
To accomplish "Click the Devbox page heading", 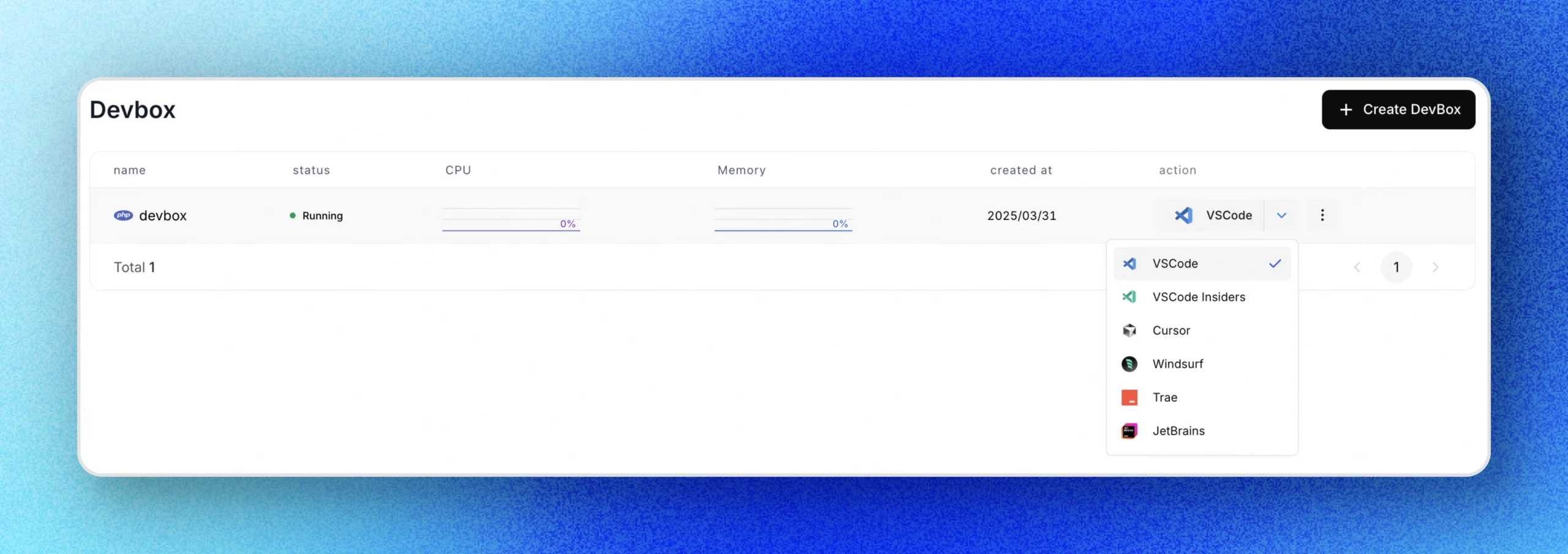I will pyautogui.click(x=133, y=110).
